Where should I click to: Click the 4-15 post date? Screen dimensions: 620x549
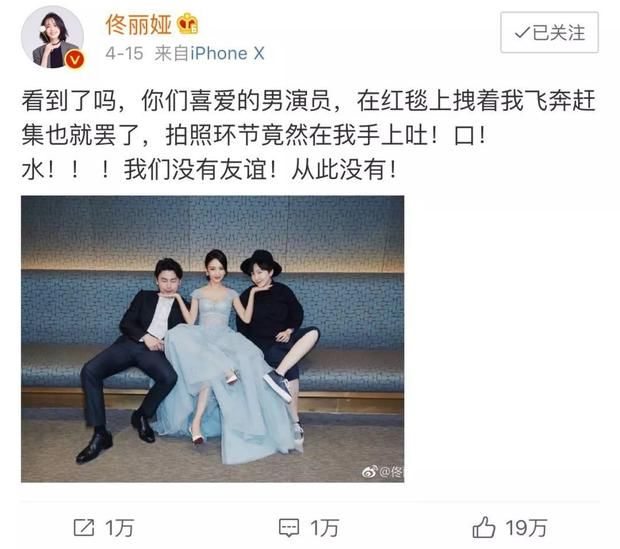(x=124, y=53)
